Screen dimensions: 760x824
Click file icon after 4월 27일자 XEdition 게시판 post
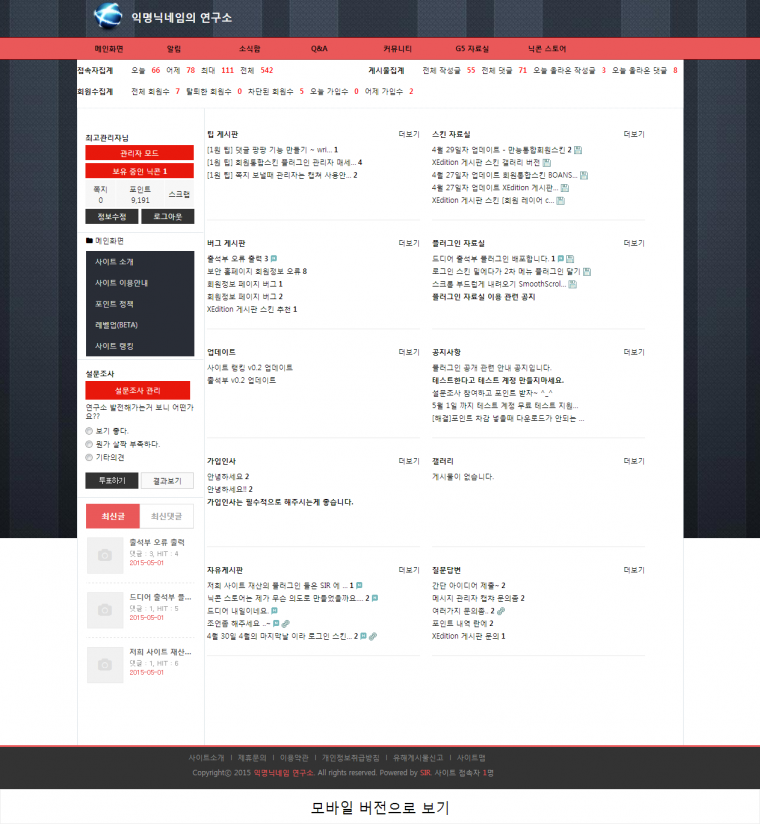click(565, 188)
